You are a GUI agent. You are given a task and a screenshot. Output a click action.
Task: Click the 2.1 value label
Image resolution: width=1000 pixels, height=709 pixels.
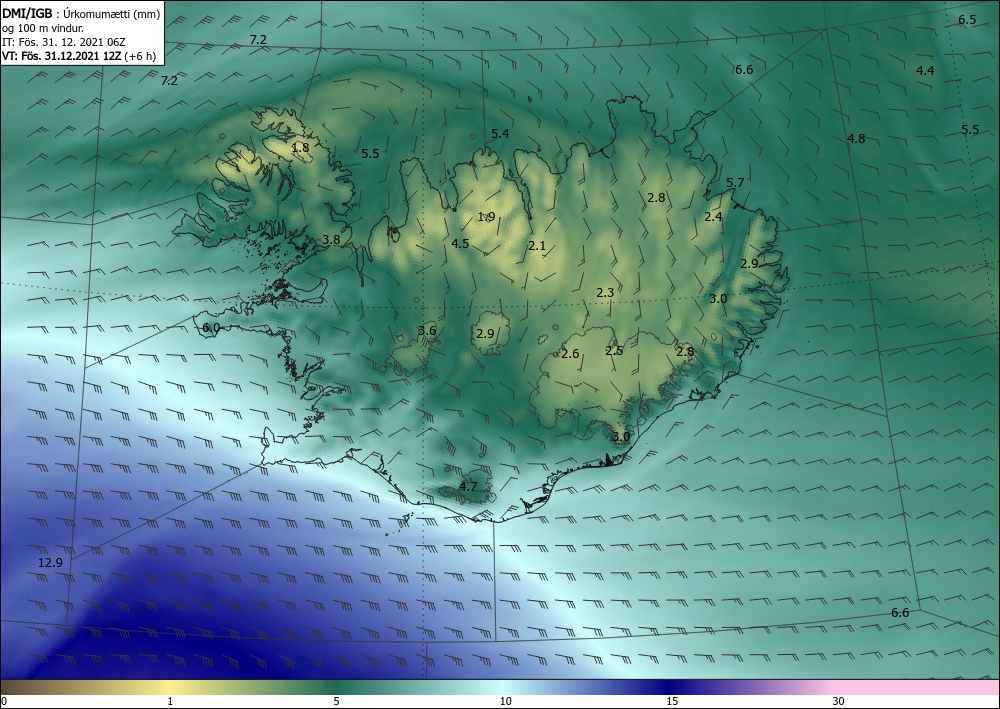(537, 245)
